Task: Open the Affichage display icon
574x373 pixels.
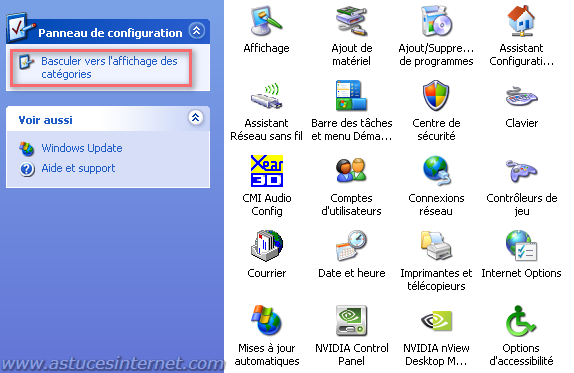Action: pos(266,21)
